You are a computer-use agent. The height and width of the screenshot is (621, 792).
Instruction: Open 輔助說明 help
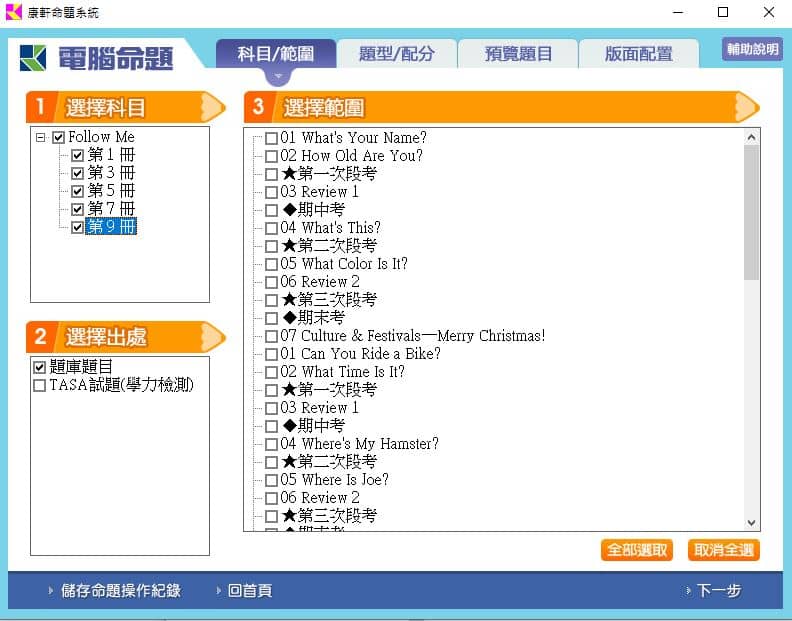tap(752, 49)
